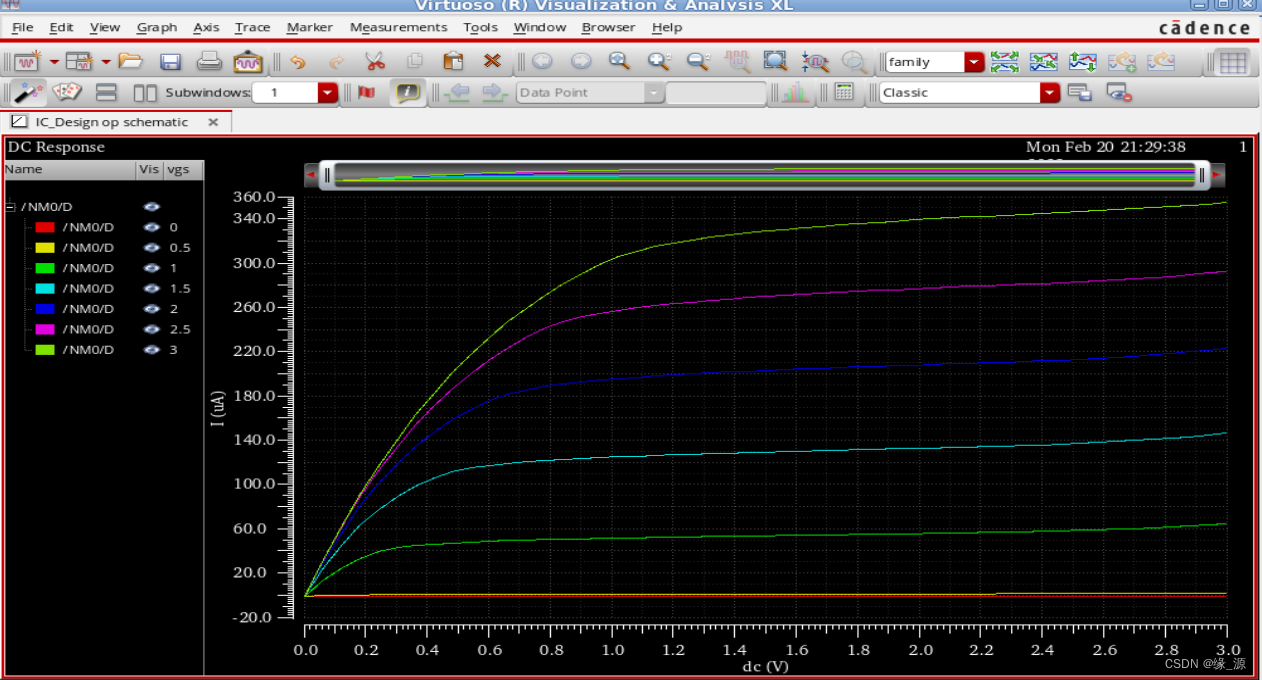
Task: Click the save graph image icon
Action: pos(248,62)
